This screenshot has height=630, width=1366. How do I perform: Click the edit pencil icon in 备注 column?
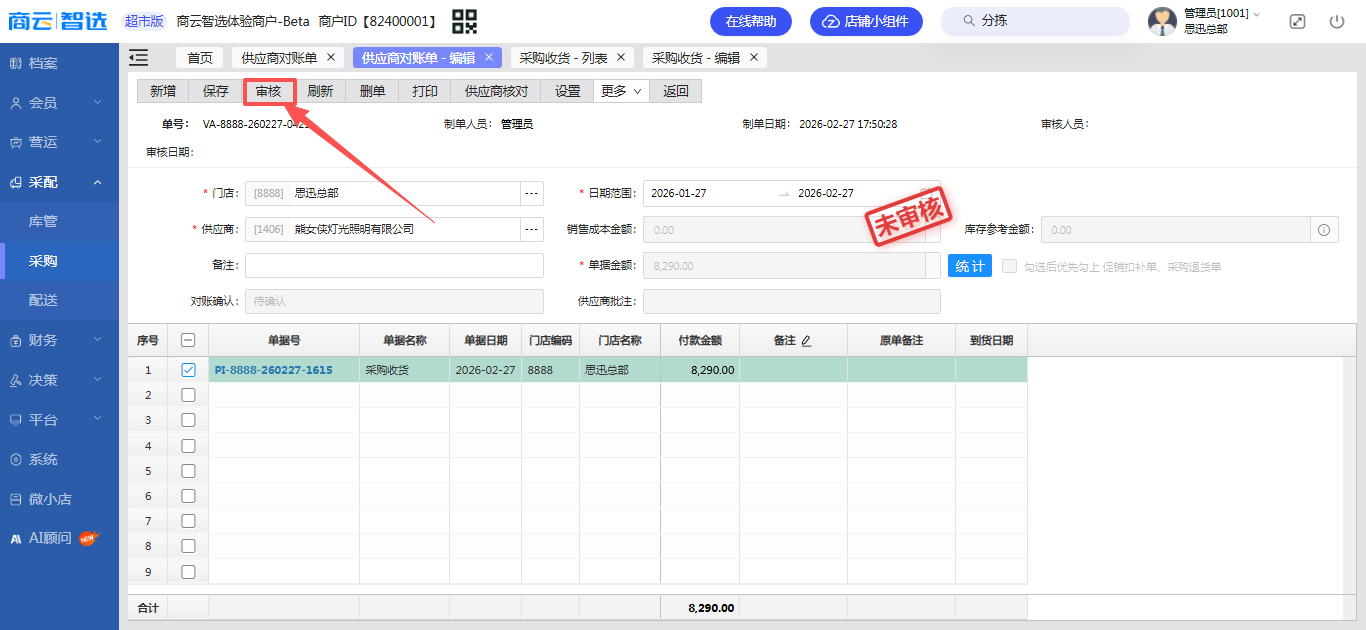click(806, 341)
